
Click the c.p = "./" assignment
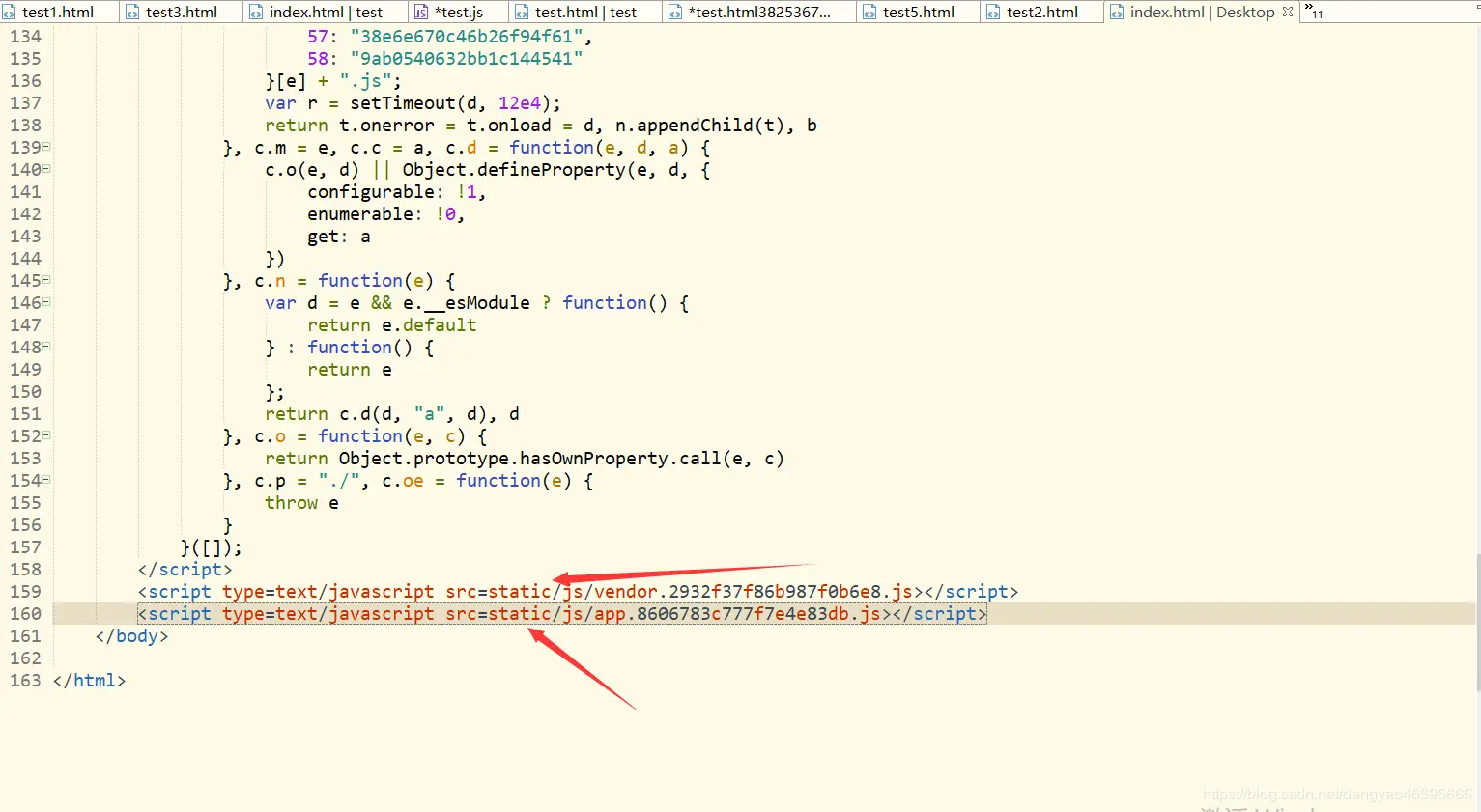point(306,481)
